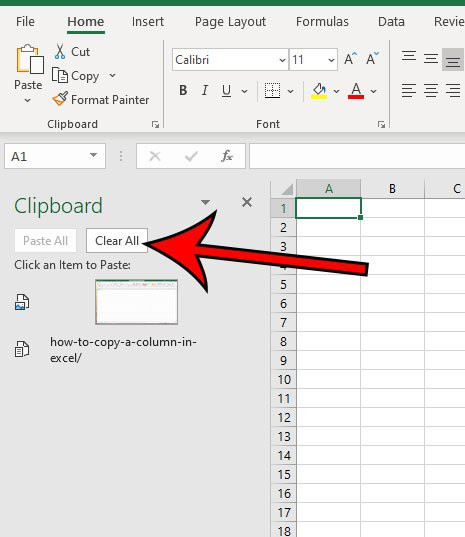Open the Name Box A1 dropdown arrow

point(93,155)
